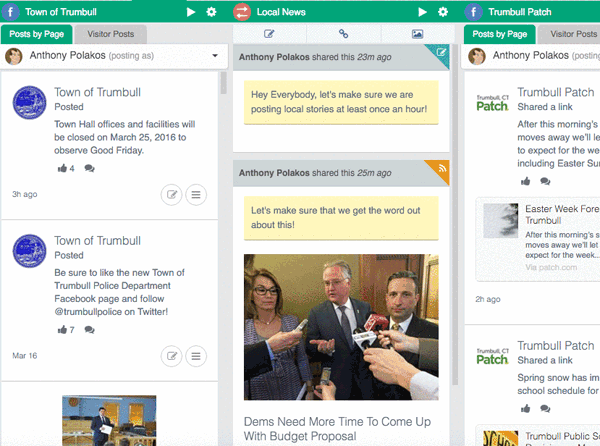Viewport: 600px width, 446px height.
Task: Like the Police Department Facebook page post
Action: point(62,330)
